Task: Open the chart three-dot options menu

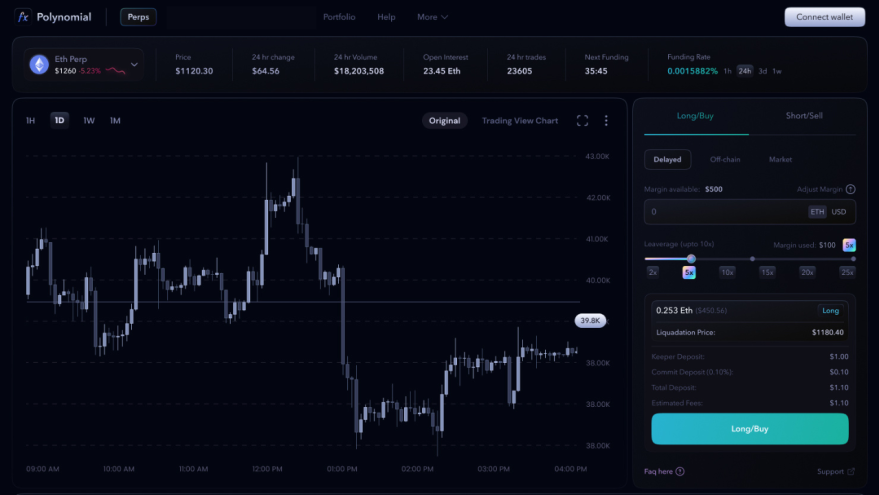Action: tap(606, 121)
